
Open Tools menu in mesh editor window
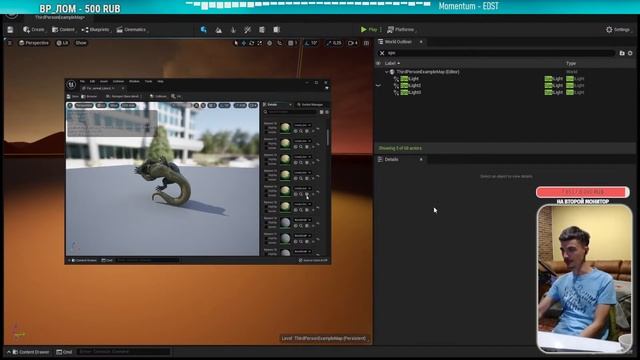coord(149,82)
